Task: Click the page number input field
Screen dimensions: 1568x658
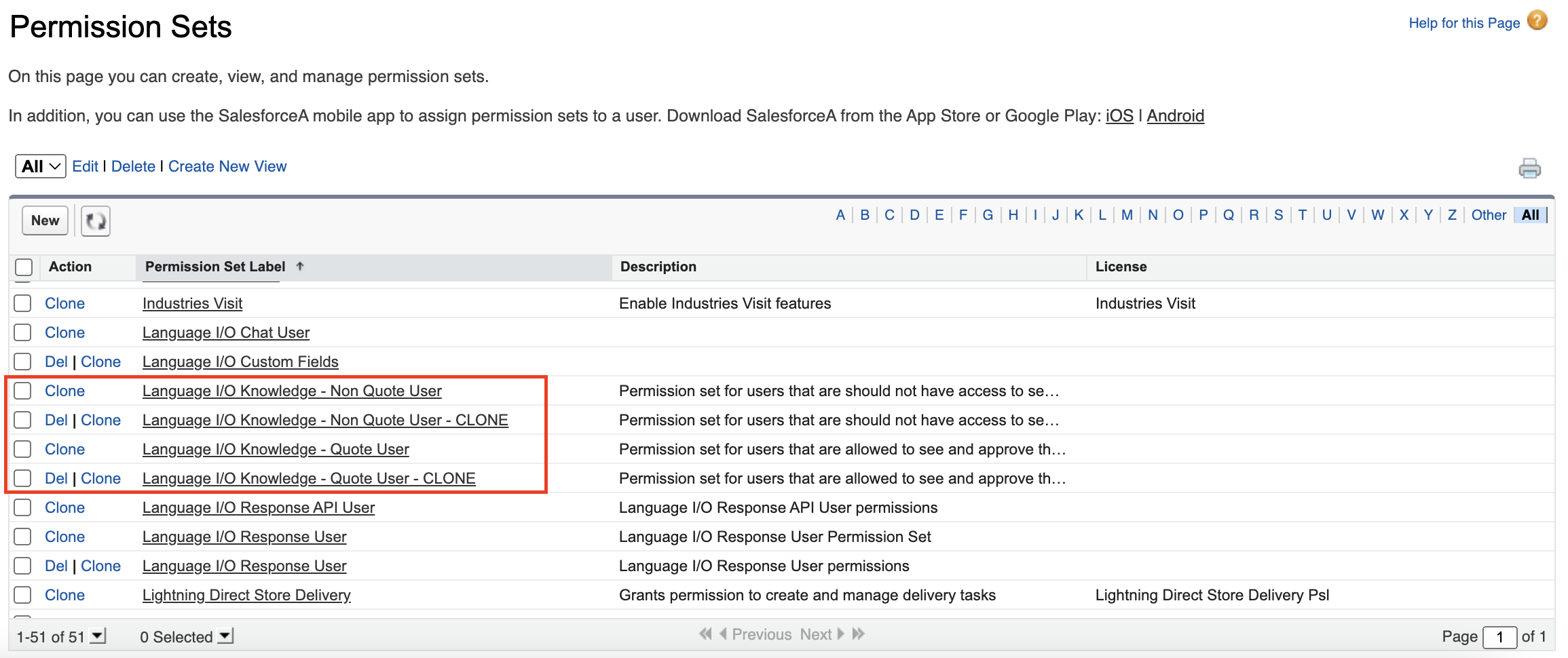Action: [x=1499, y=637]
